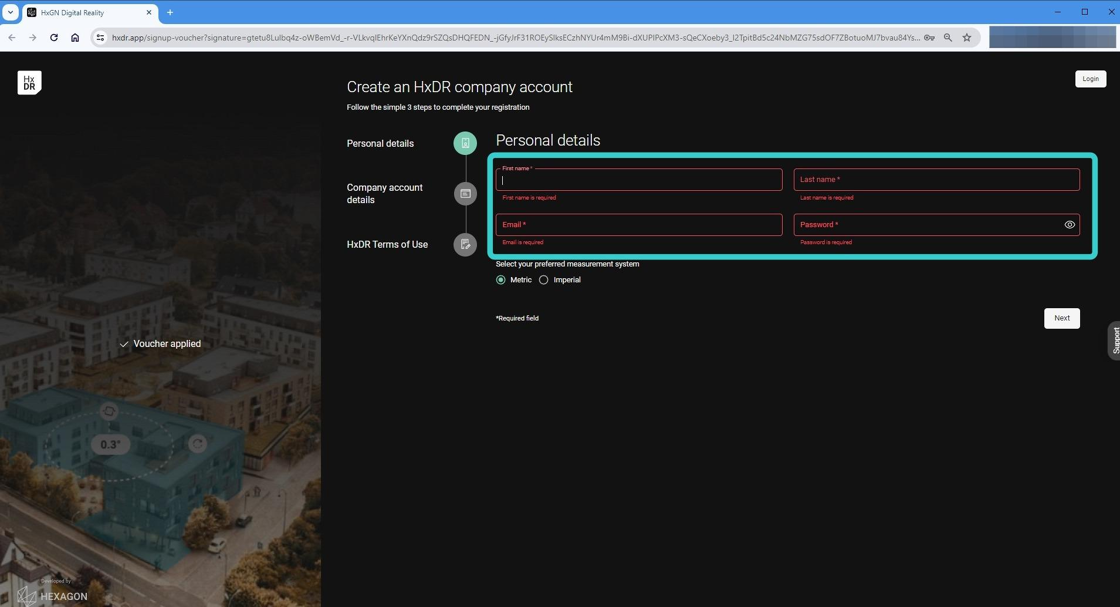Click the 'Last name is required' error message
This screenshot has width=1120, height=607.
[x=826, y=198]
